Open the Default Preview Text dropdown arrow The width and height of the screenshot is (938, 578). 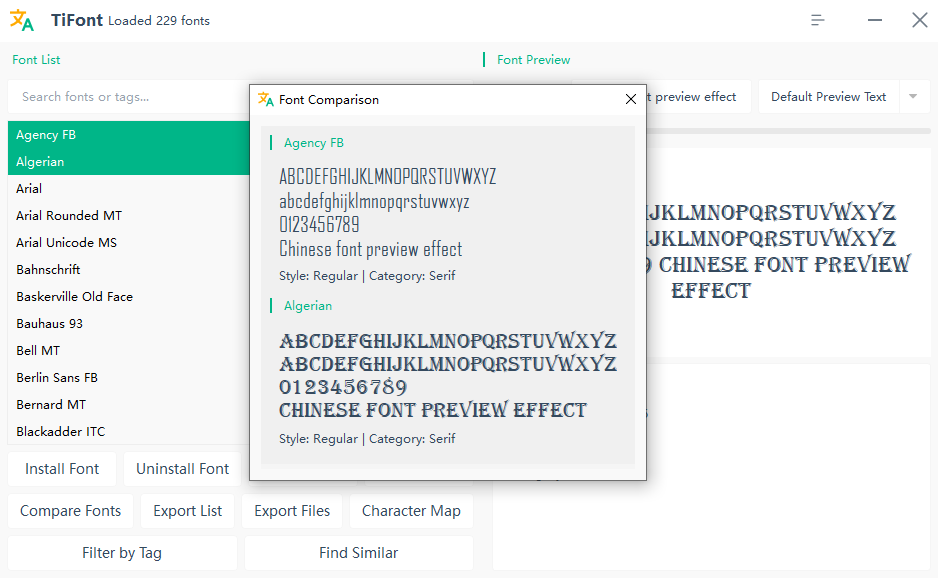coord(913,97)
